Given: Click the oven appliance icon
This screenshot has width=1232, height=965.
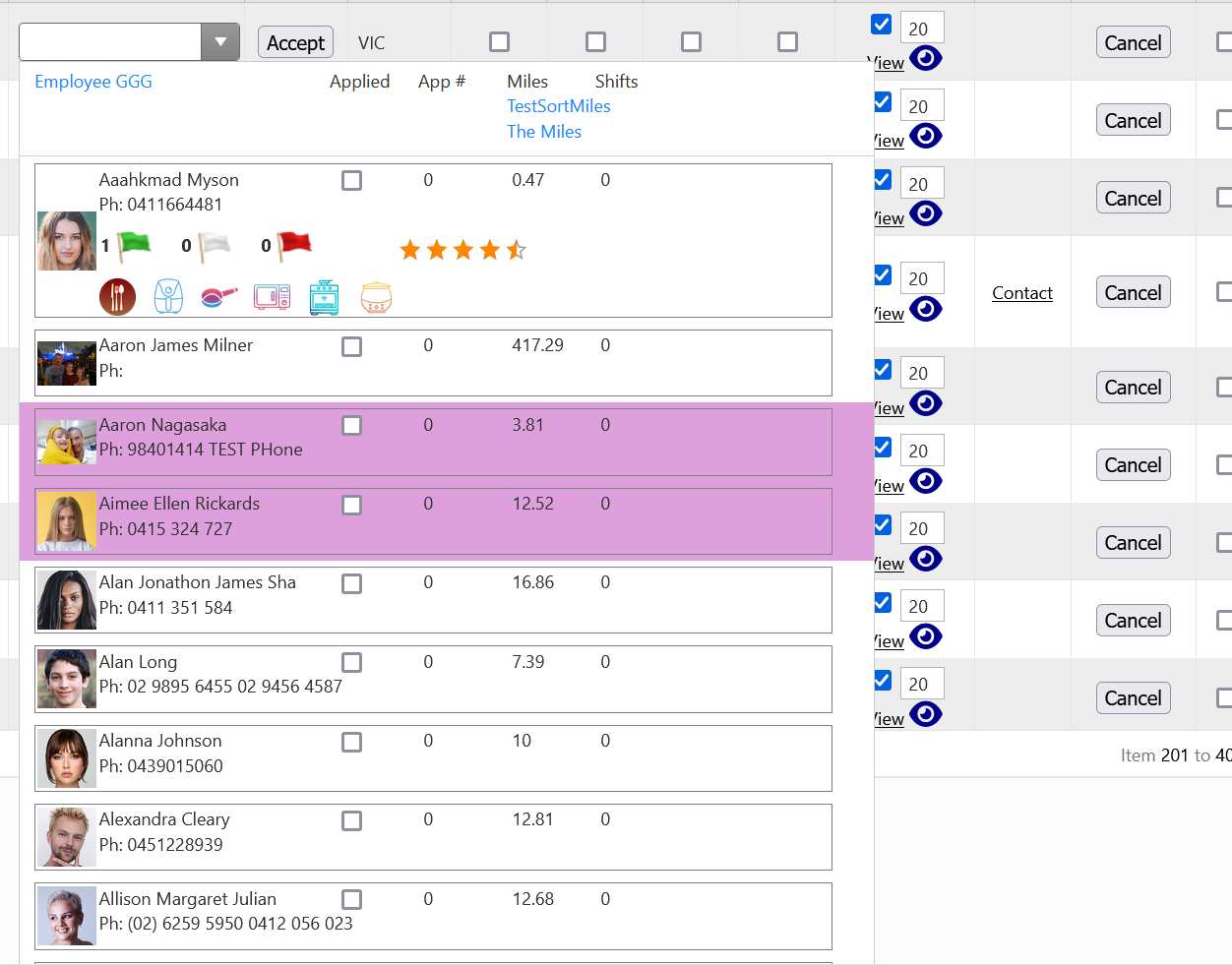Looking at the screenshot, I should click(324, 295).
